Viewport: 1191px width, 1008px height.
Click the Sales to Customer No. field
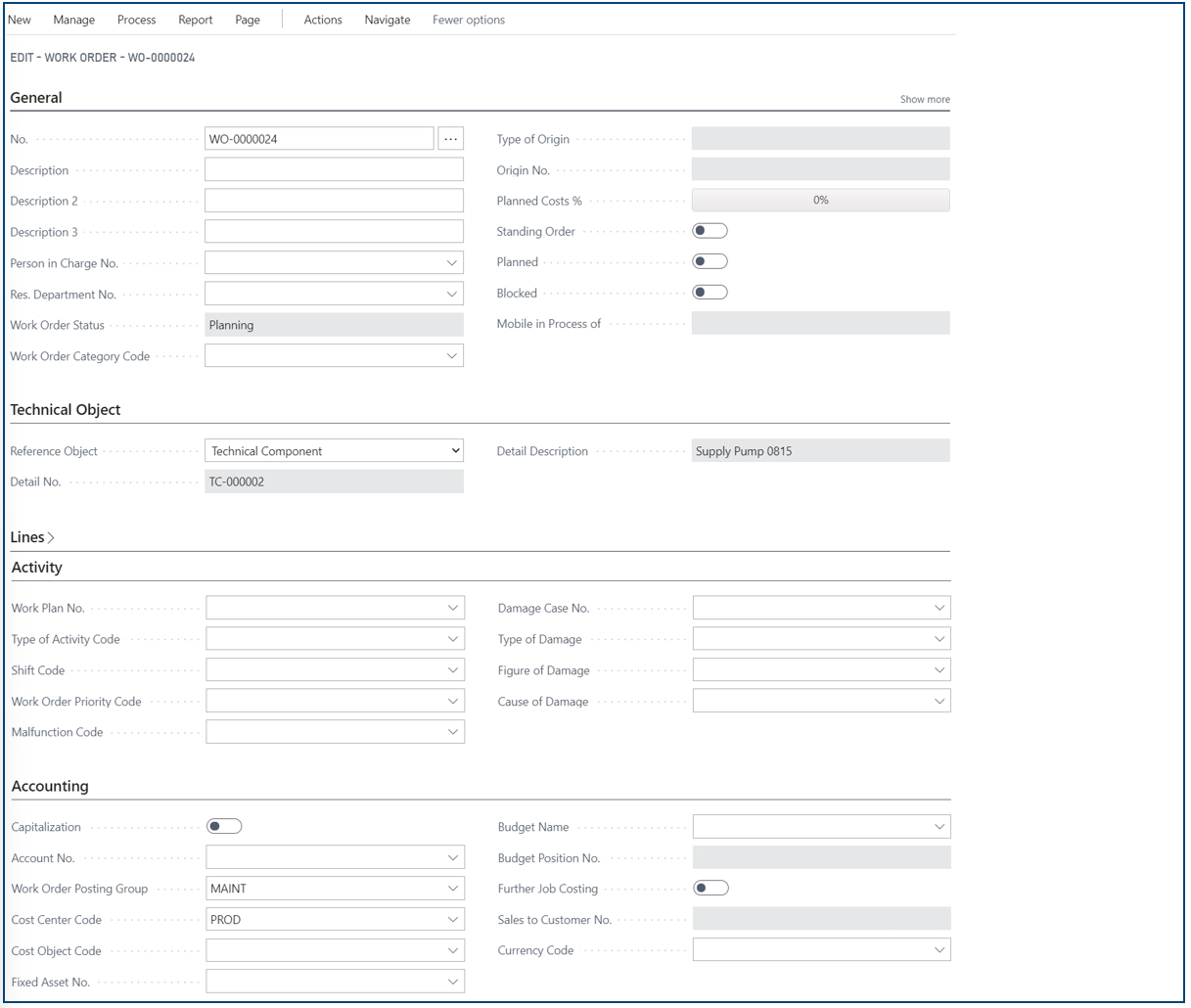(822, 919)
